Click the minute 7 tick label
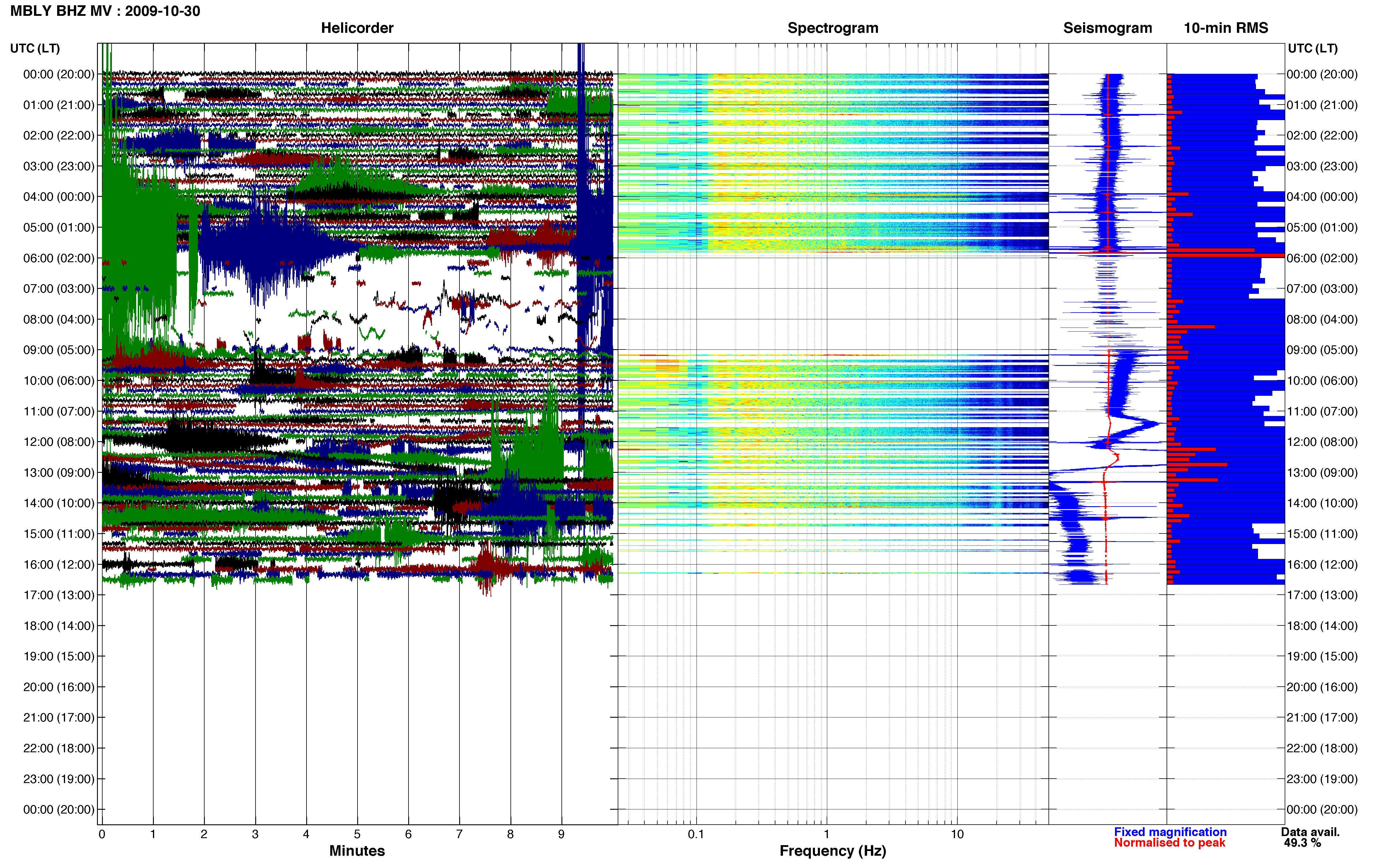Image resolution: width=1389 pixels, height=868 pixels. coord(459,834)
